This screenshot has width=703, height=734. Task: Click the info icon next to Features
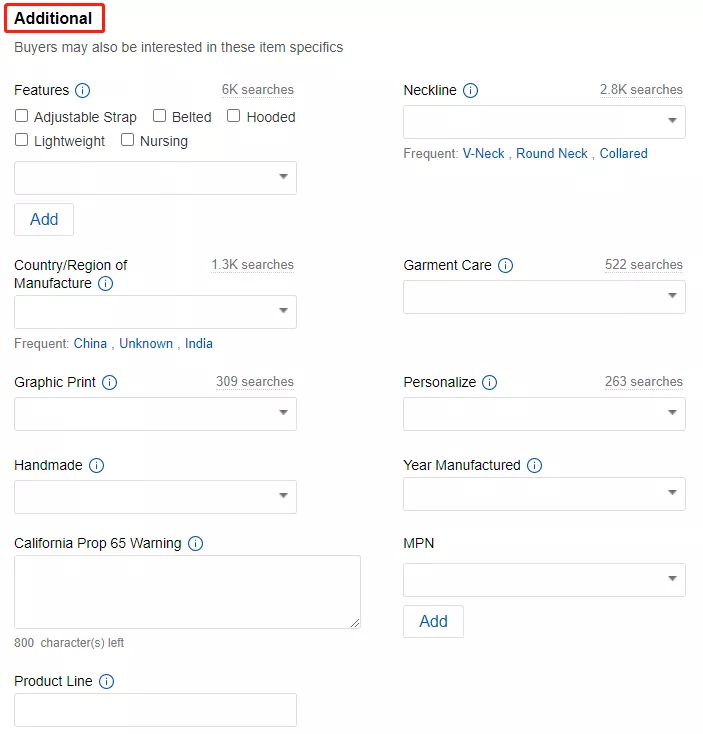coord(83,90)
